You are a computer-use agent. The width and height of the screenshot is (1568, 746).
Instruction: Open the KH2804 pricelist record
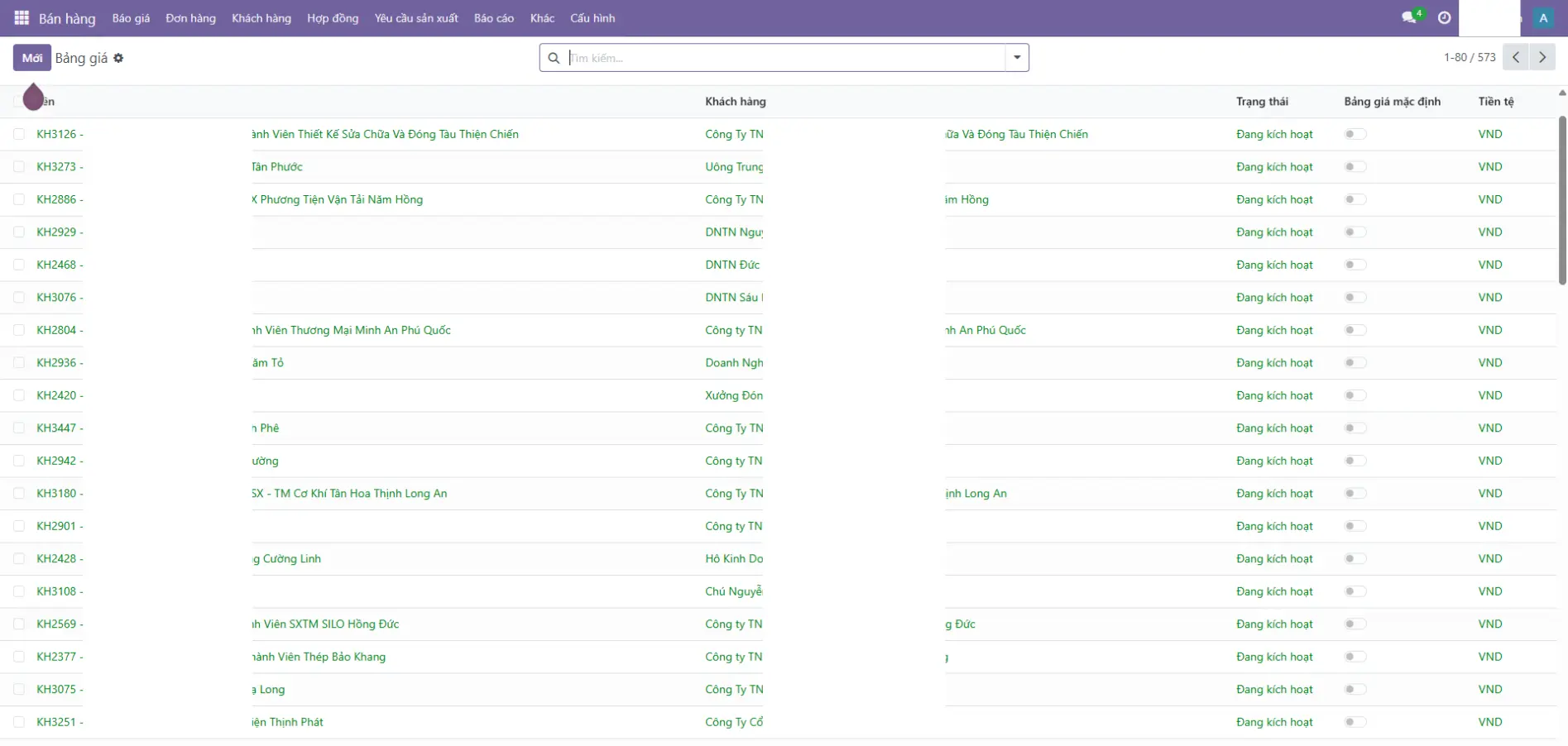click(56, 330)
